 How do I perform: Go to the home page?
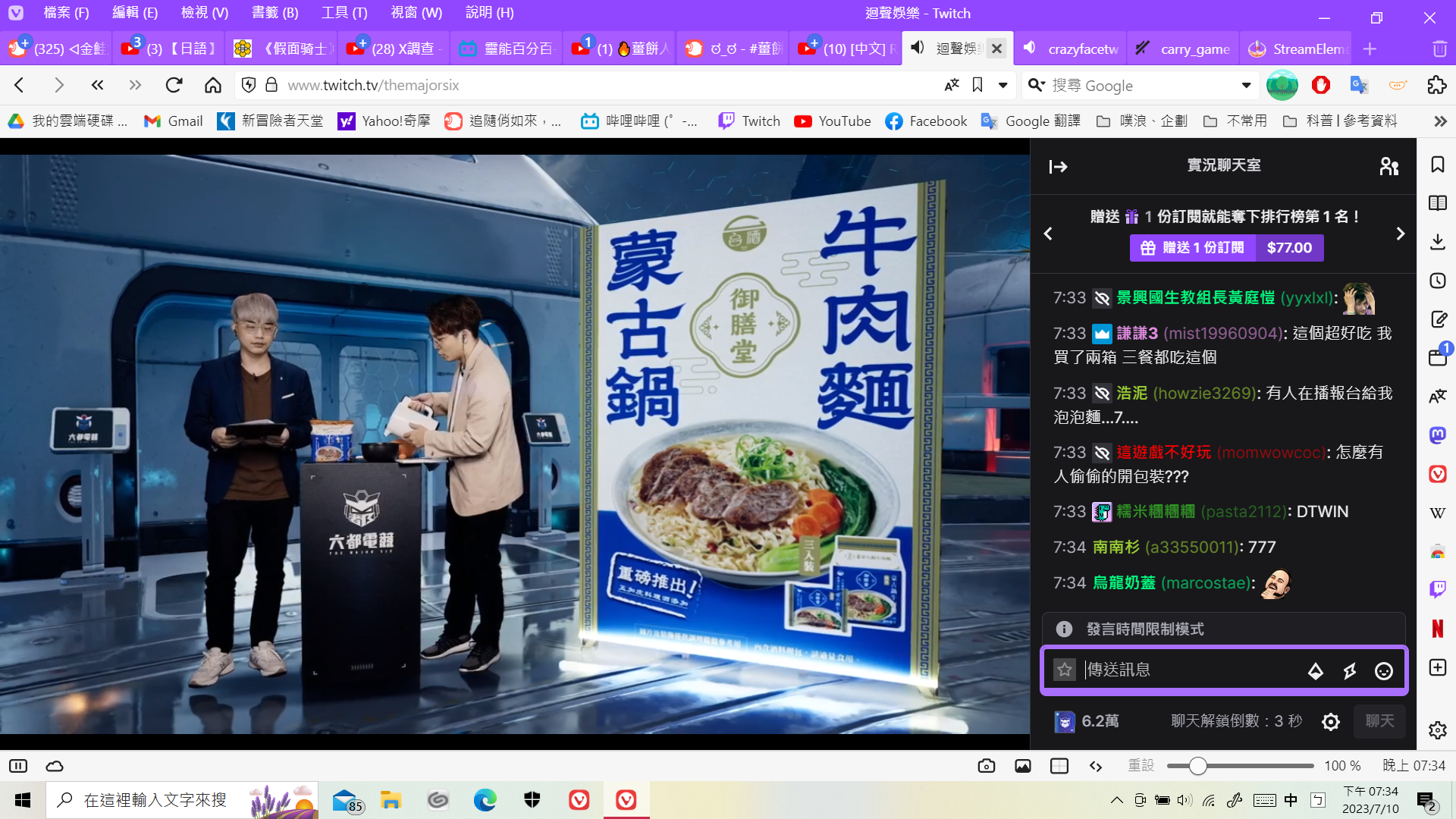(213, 85)
